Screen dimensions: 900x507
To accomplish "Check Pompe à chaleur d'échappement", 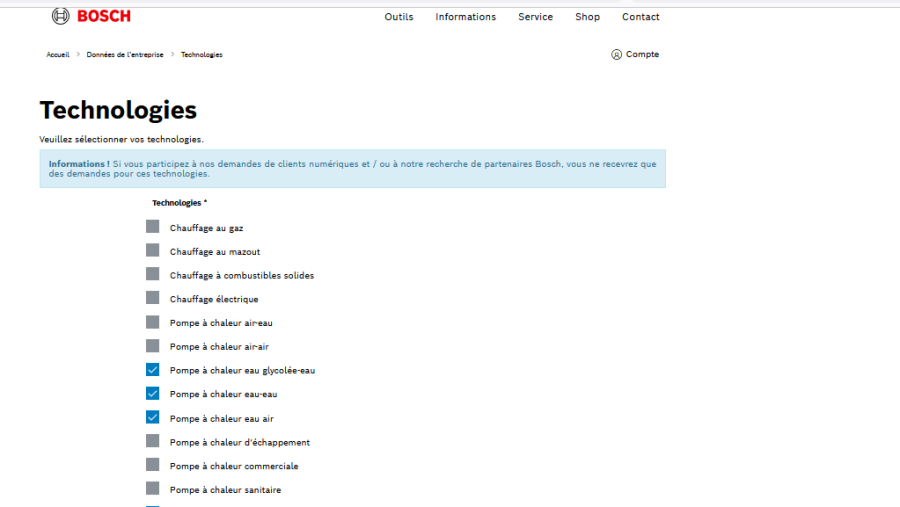I will click(152, 441).
